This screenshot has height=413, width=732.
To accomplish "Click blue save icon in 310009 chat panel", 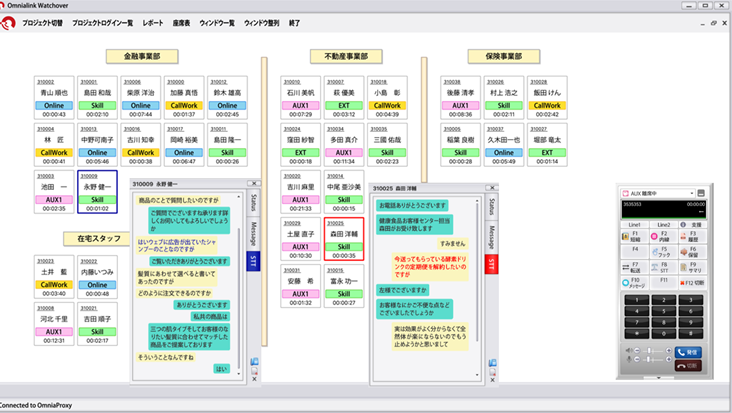I will coord(254,361).
